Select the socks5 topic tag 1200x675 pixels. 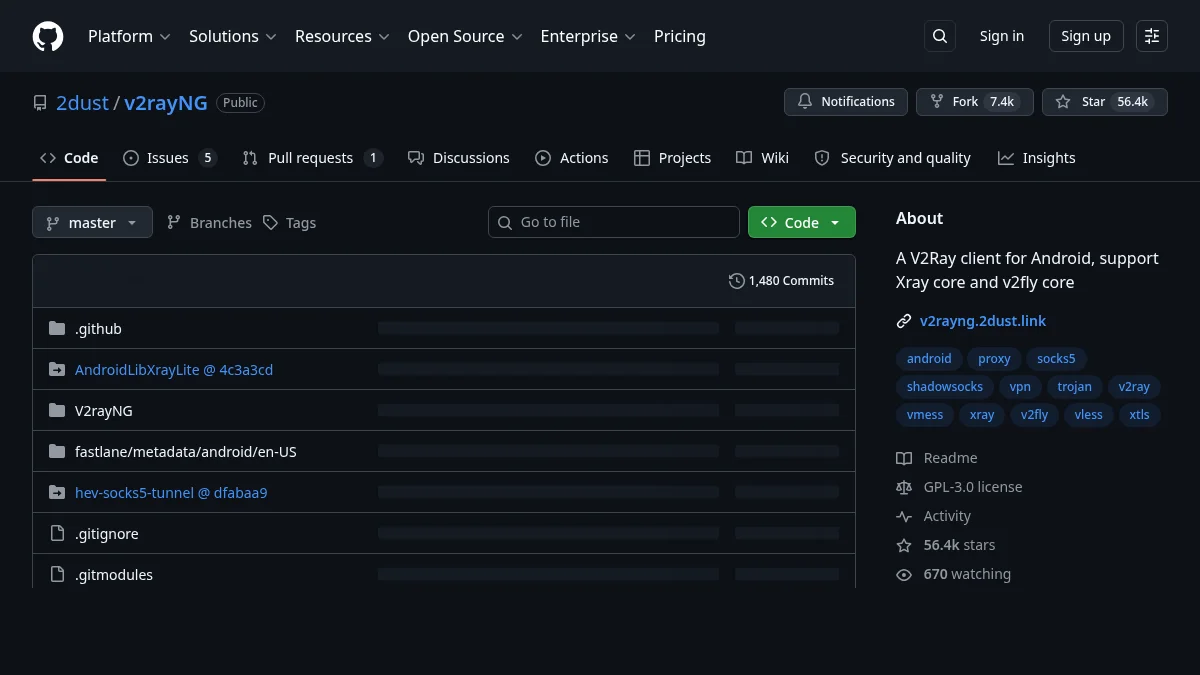[x=1056, y=359]
